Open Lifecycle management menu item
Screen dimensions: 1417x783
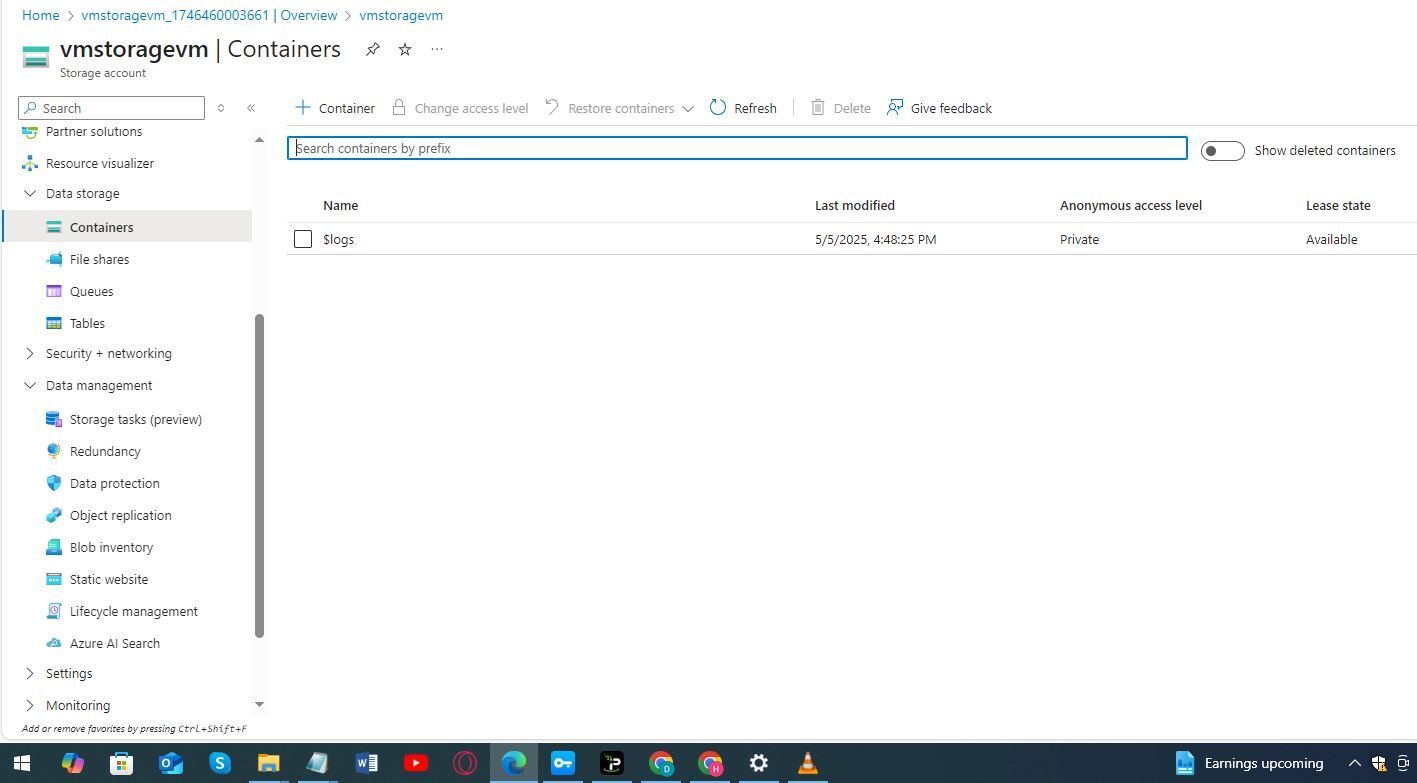click(134, 611)
